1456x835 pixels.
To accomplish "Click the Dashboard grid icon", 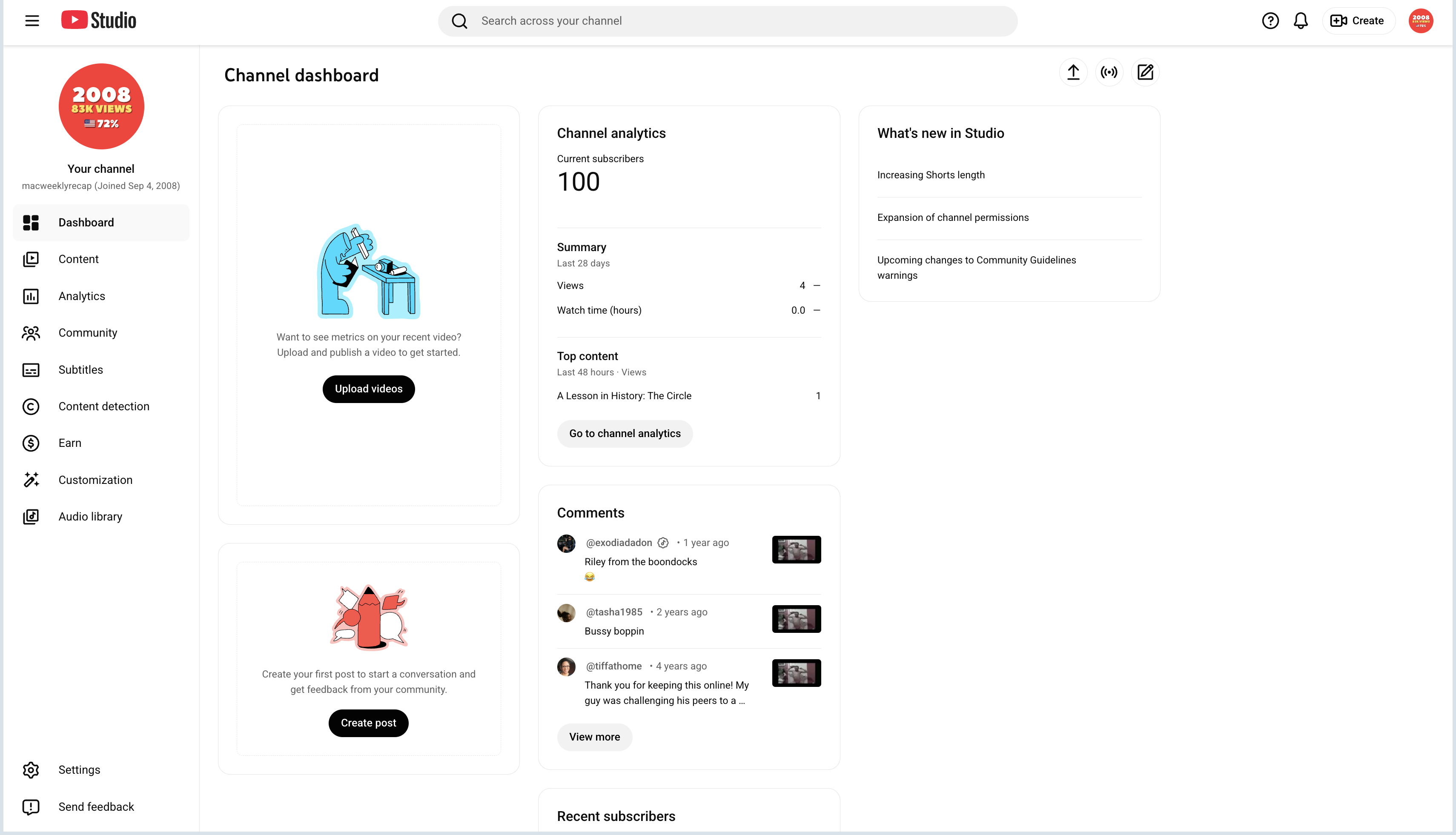I will 31,223.
